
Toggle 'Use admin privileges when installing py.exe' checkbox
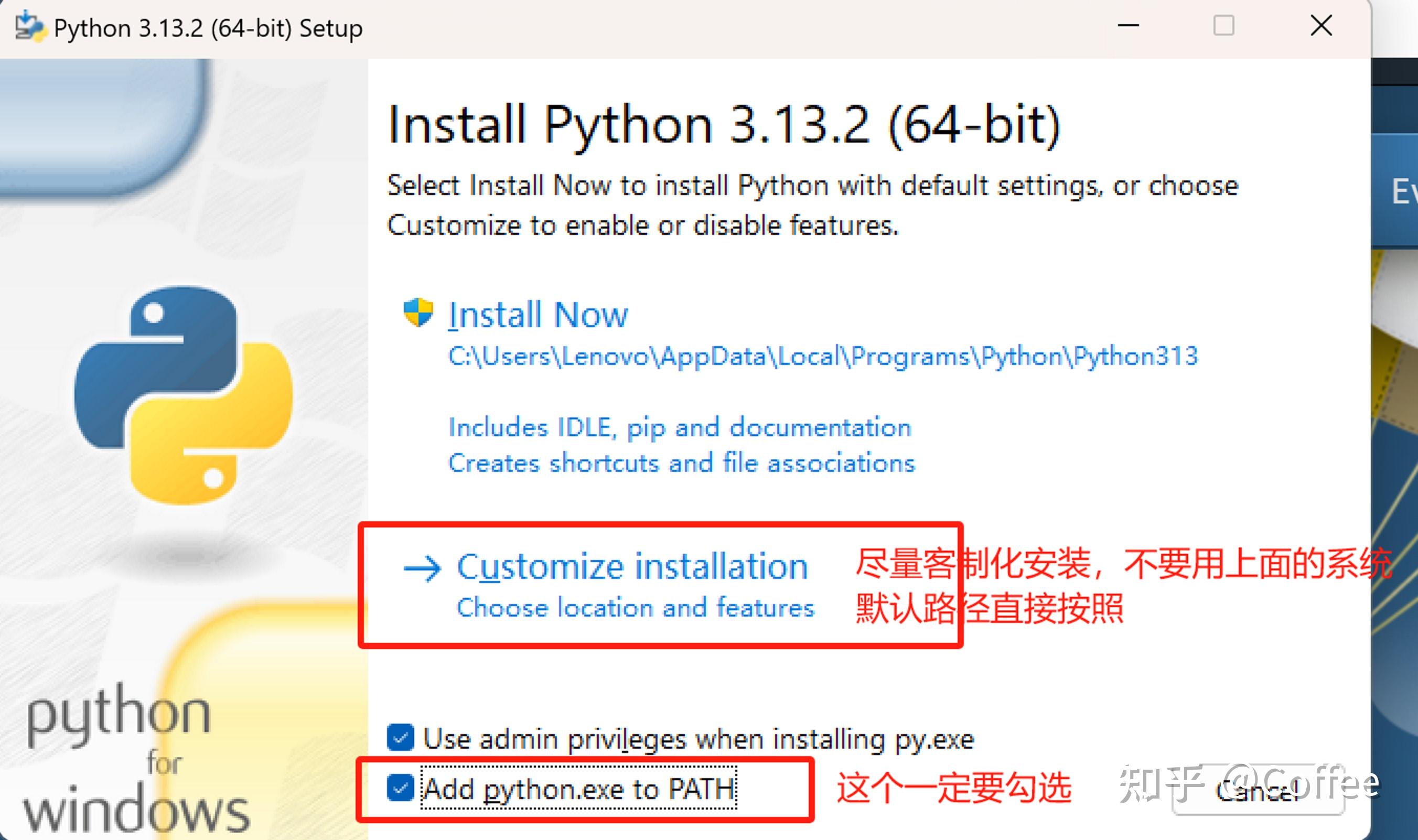(400, 738)
